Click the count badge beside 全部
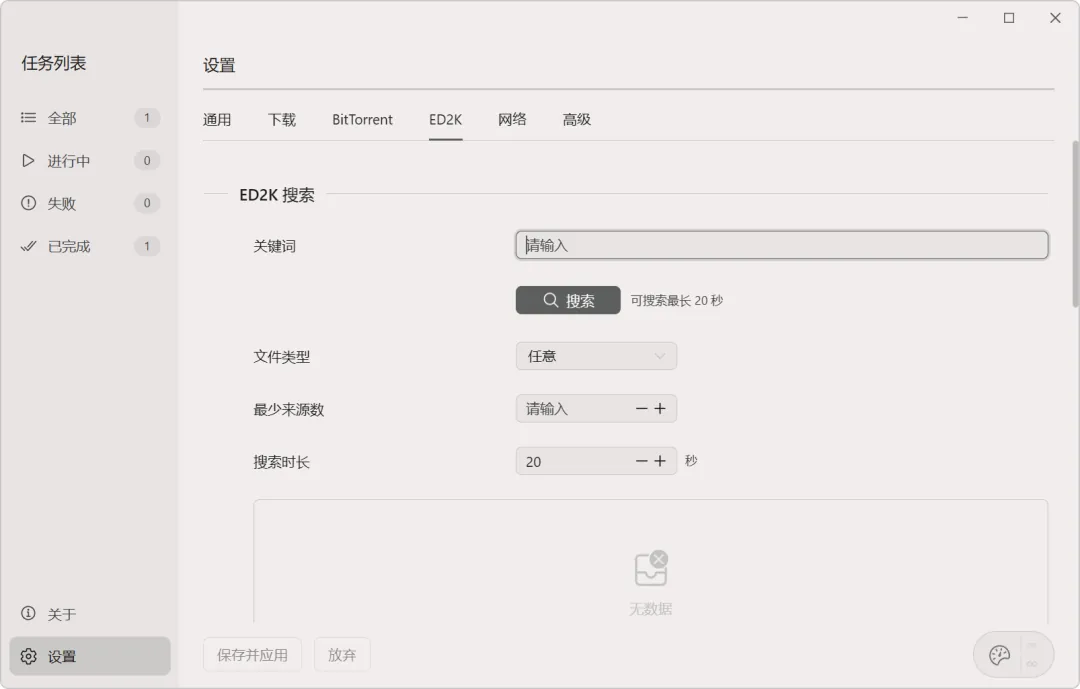Viewport: 1080px width, 689px height. click(x=147, y=118)
